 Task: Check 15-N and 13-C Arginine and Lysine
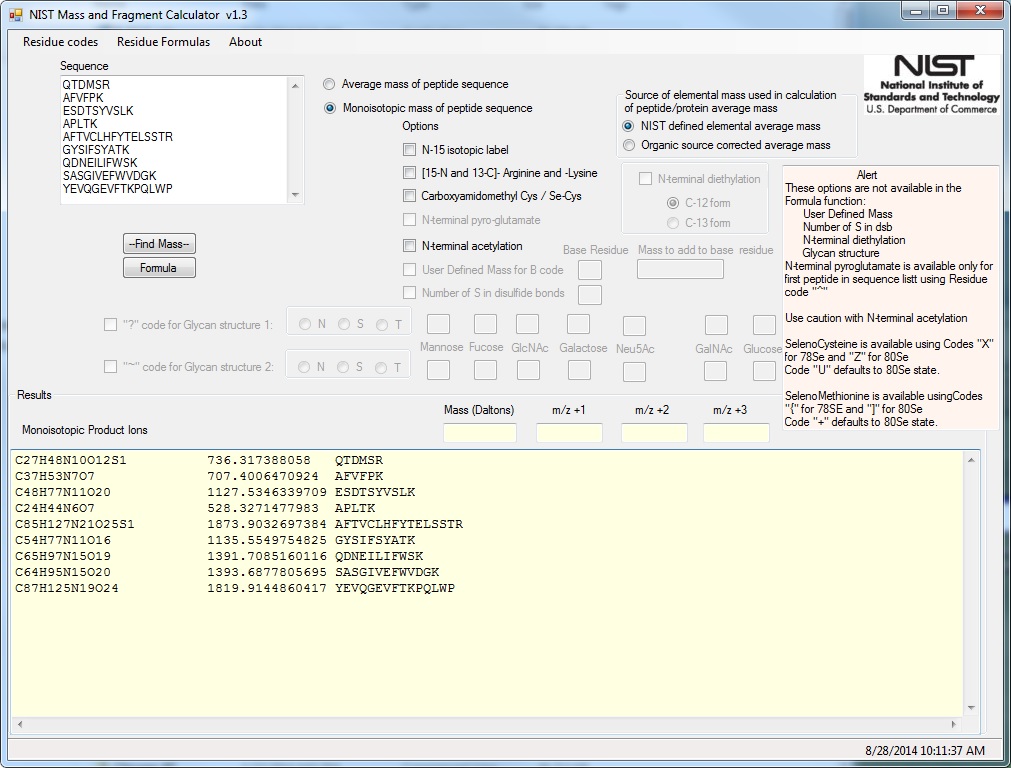click(410, 173)
